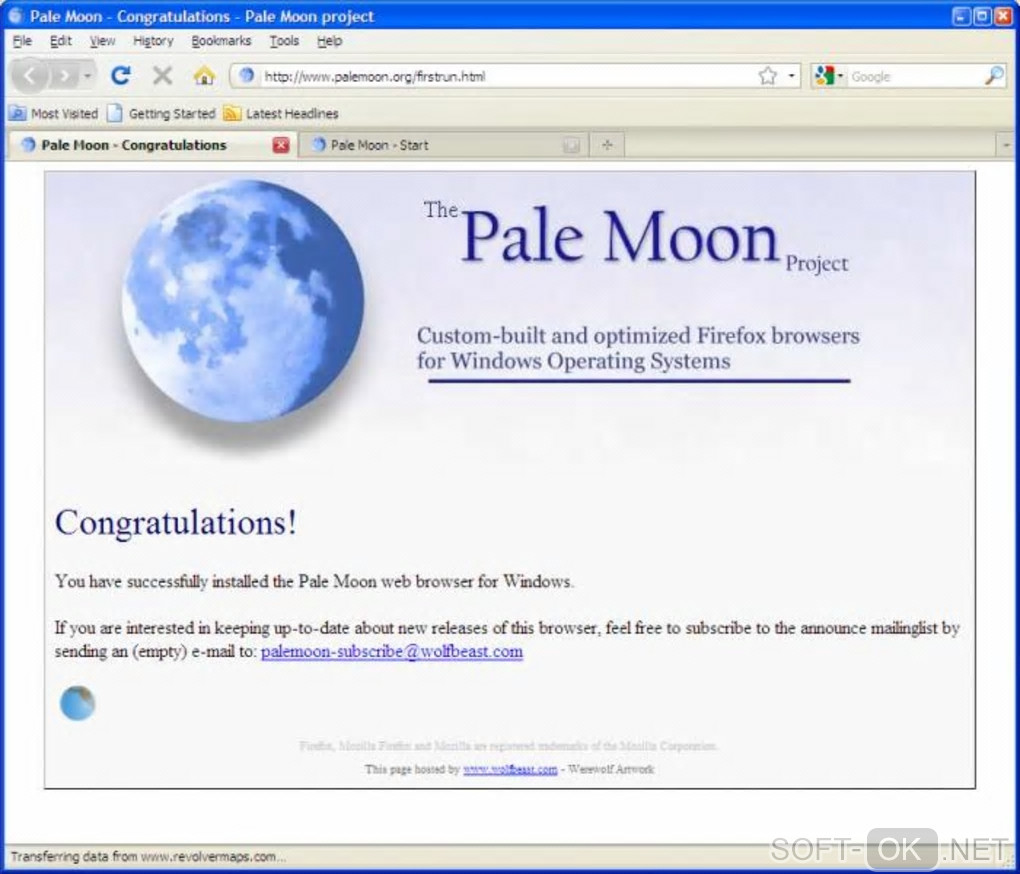1020x874 pixels.
Task: Click the URL address field
Action: tap(507, 77)
